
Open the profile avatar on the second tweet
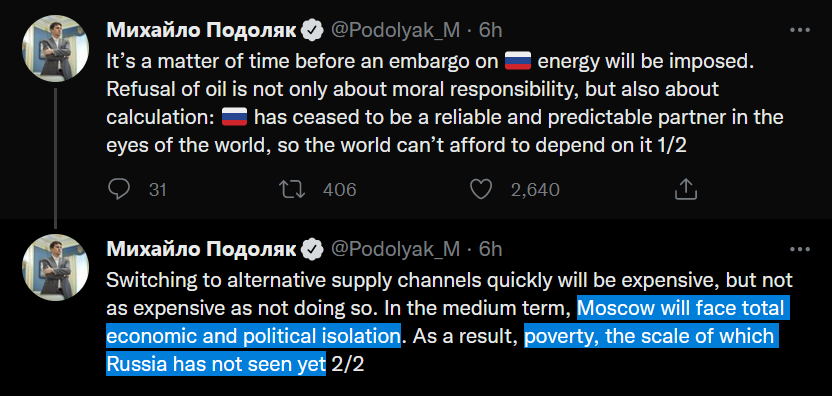55,266
